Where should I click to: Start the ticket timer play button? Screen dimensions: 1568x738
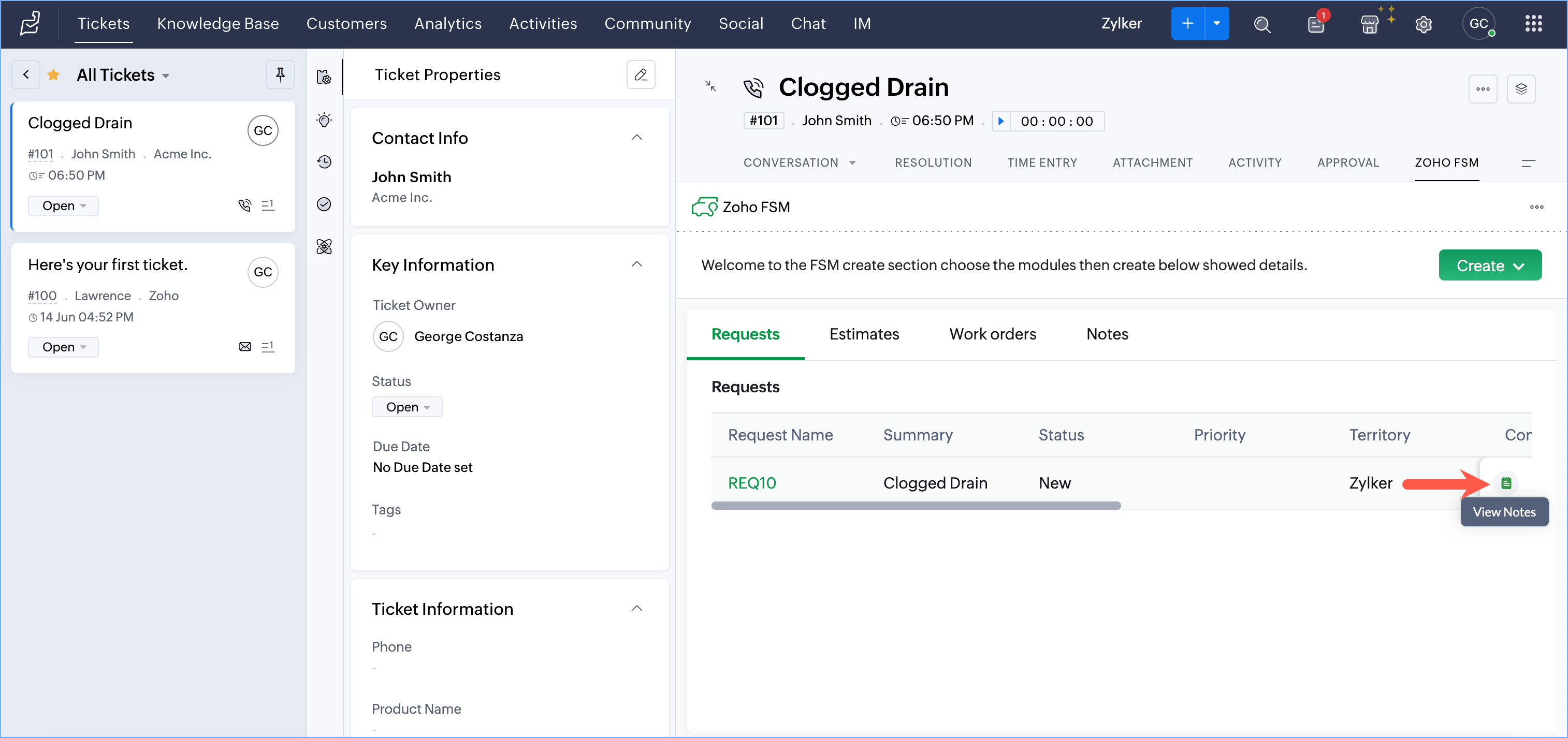[x=1000, y=121]
